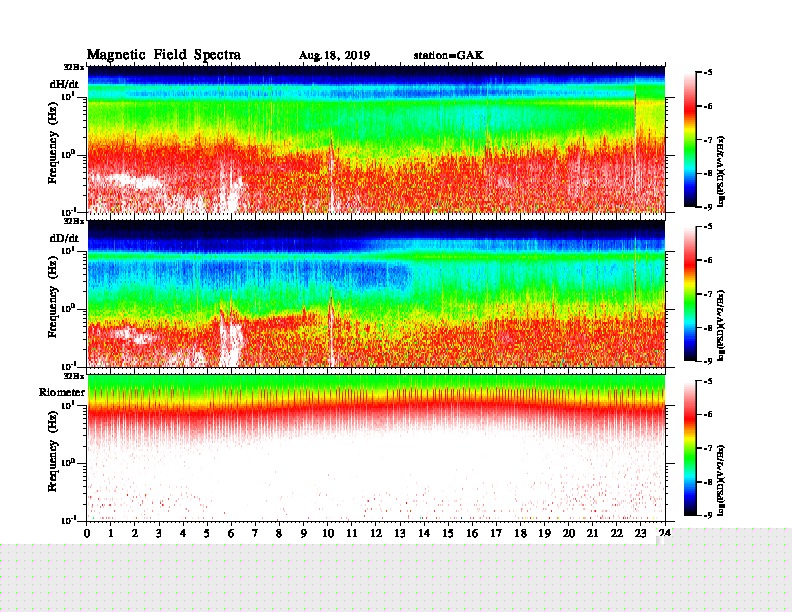Click hour tick label "2" on time axis

point(135,533)
